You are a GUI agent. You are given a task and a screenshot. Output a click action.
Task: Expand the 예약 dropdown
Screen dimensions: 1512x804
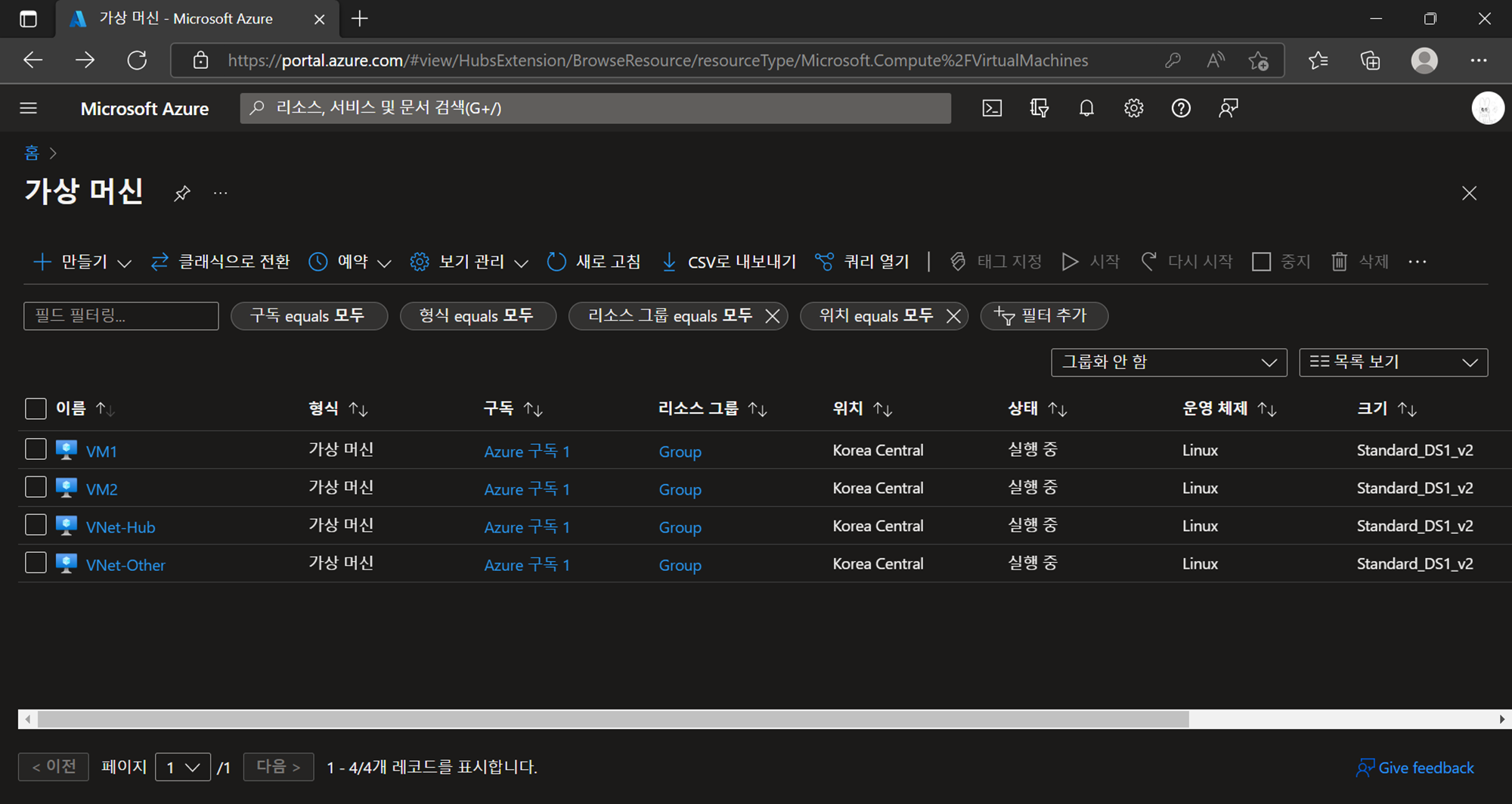[351, 262]
